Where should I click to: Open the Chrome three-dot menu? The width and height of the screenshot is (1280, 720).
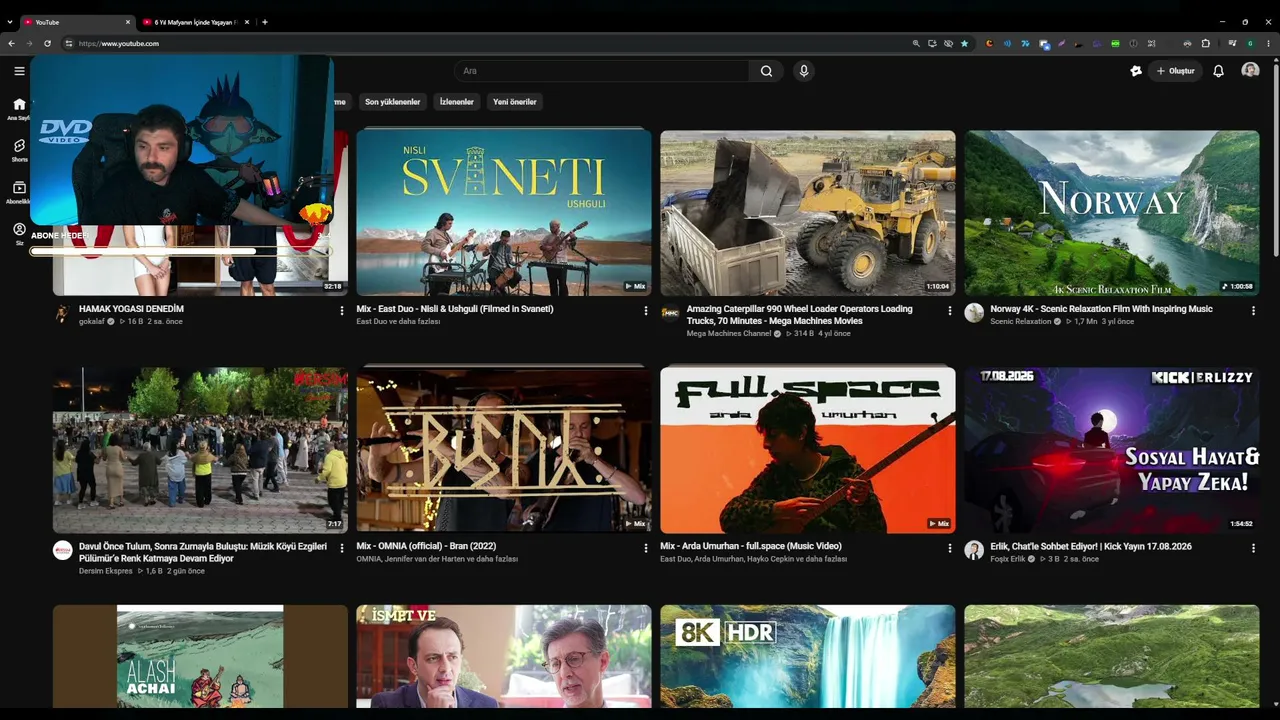click(x=1268, y=43)
